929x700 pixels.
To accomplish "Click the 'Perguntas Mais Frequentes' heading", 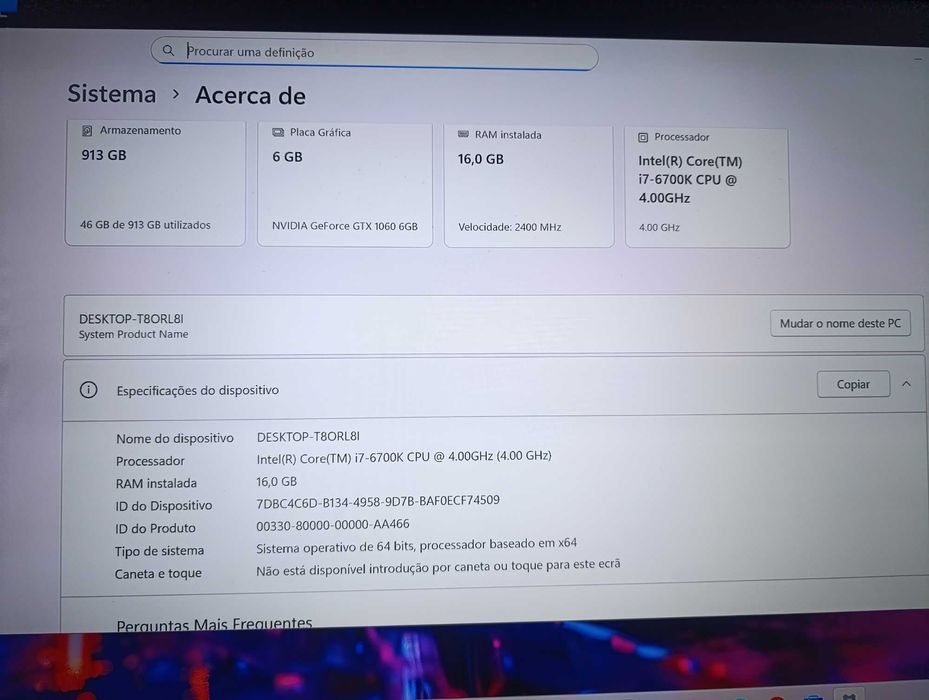I will (x=214, y=624).
